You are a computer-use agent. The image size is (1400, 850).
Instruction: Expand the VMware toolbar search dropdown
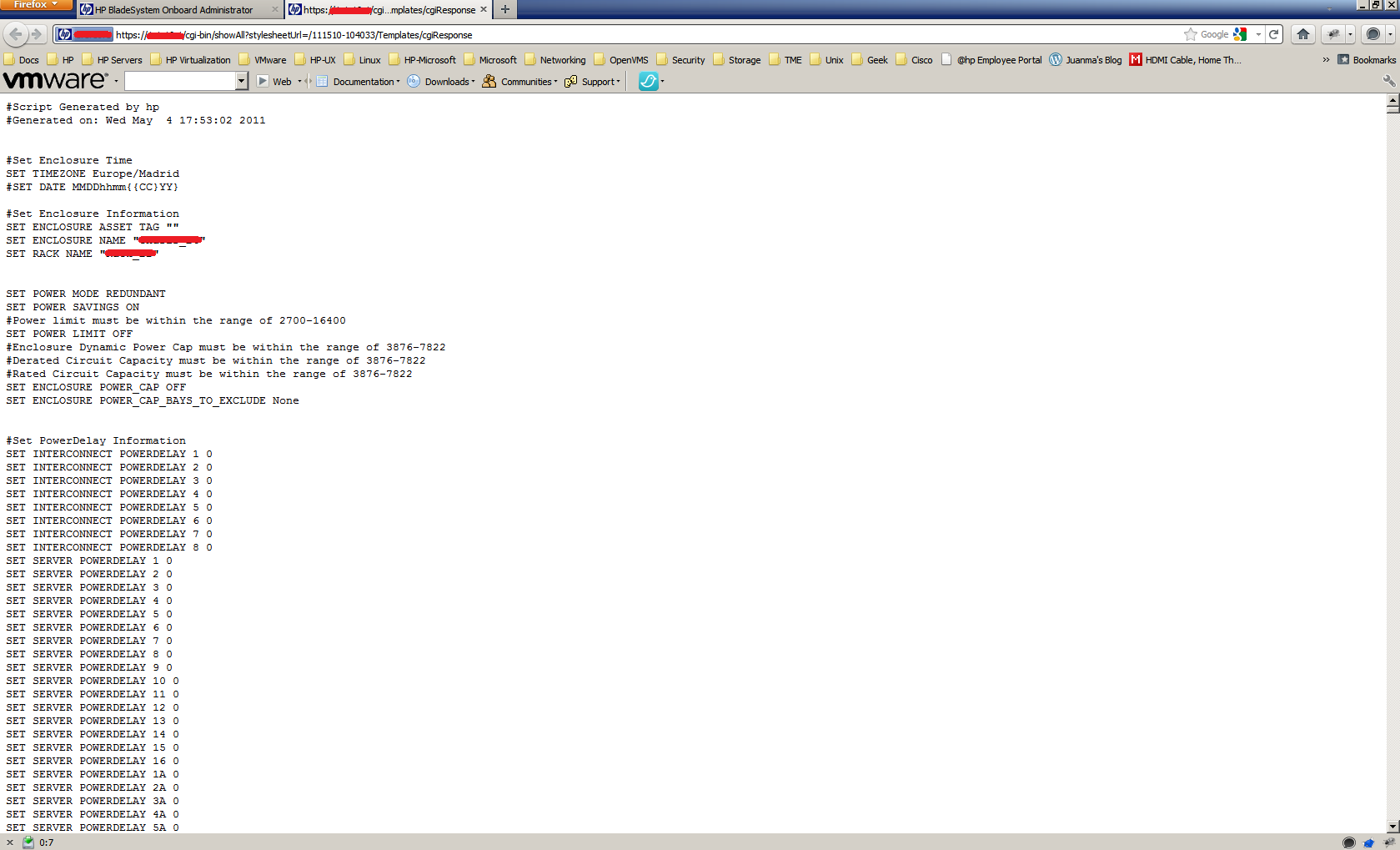point(241,81)
